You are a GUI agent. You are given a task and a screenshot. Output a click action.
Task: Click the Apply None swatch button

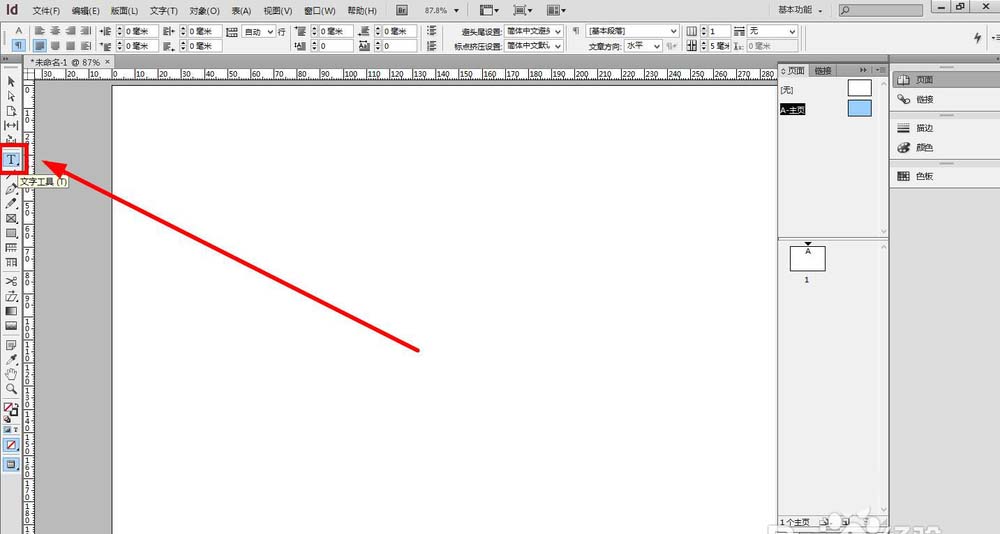[11, 445]
